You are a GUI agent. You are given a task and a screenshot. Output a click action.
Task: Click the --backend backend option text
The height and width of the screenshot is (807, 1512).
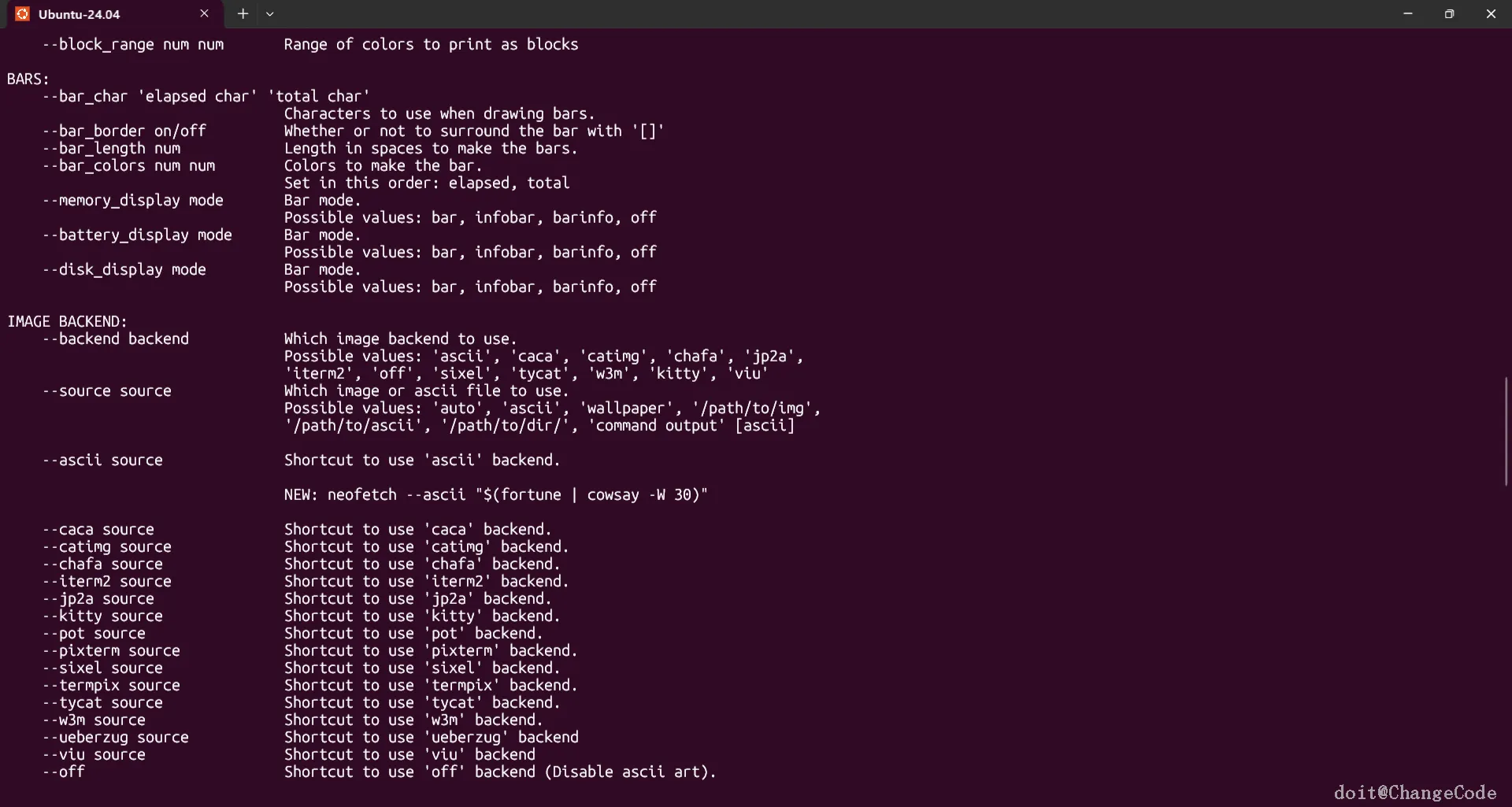tap(116, 339)
